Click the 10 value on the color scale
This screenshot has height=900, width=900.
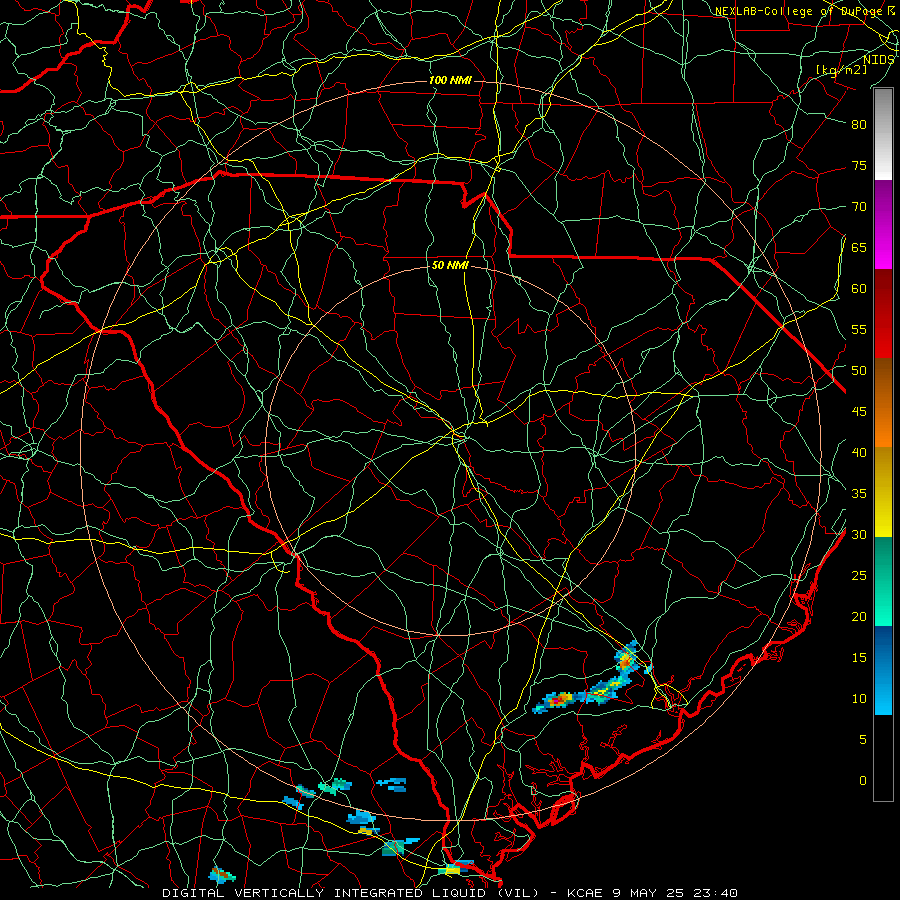point(859,699)
